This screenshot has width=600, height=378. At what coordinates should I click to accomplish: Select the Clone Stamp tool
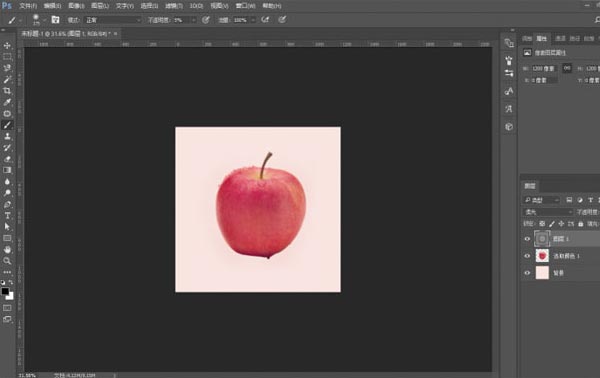point(7,136)
